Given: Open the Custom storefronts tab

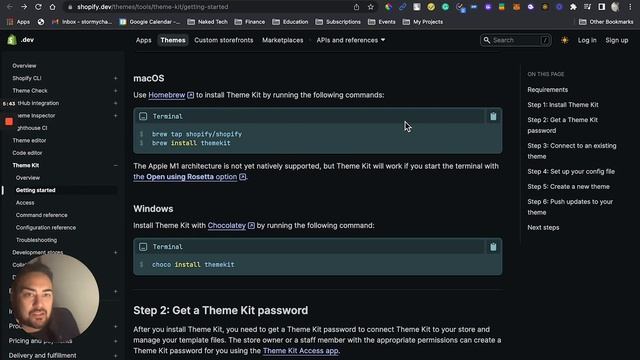Looking at the screenshot, I should pos(224,40).
